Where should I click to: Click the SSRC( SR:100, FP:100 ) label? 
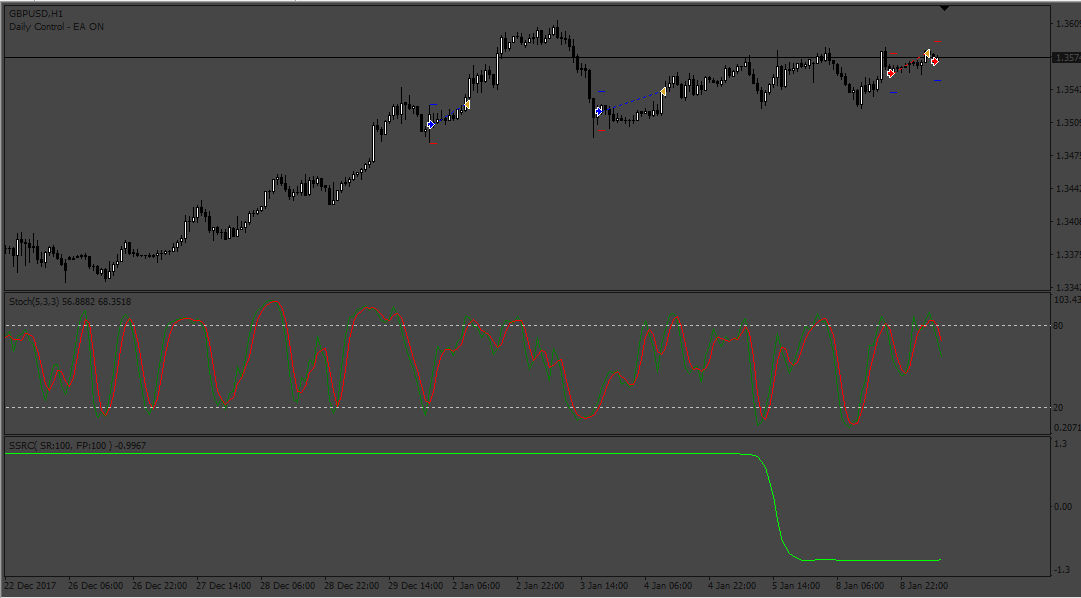tap(77, 446)
